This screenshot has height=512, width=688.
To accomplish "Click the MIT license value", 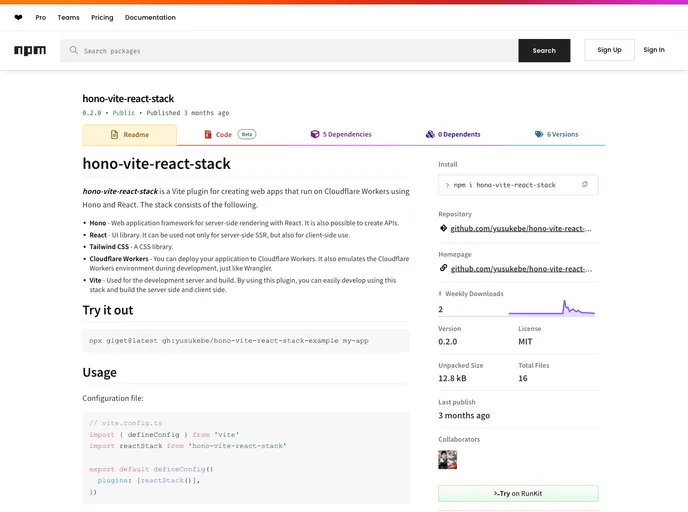I will point(525,341).
